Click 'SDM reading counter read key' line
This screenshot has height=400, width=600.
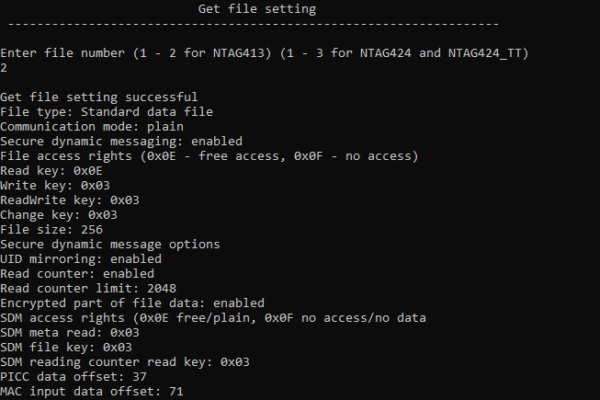pyautogui.click(x=125, y=362)
